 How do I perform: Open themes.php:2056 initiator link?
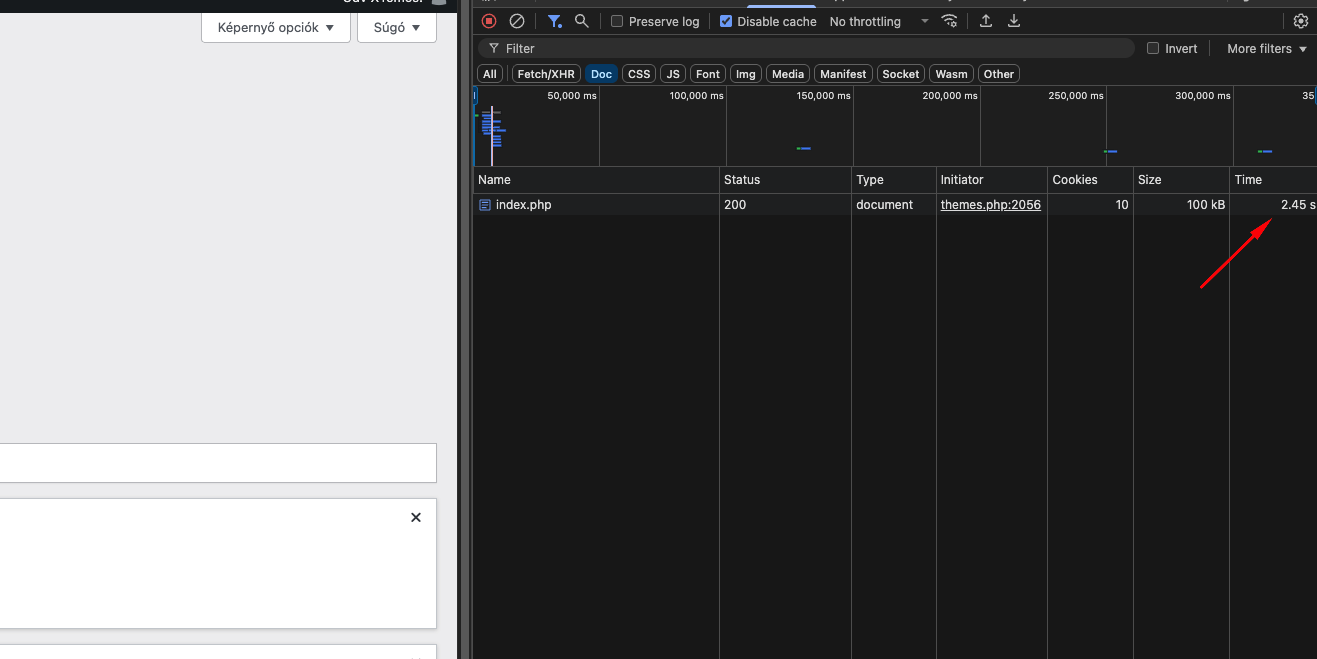pos(990,205)
